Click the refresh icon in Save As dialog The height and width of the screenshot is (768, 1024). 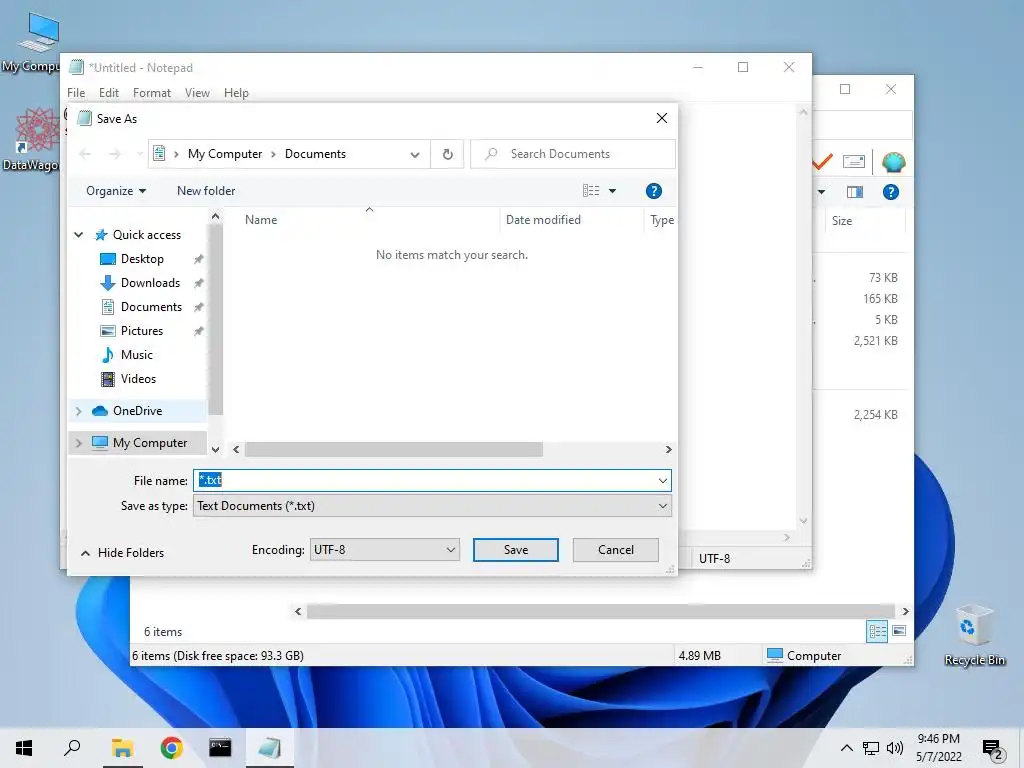coord(447,154)
